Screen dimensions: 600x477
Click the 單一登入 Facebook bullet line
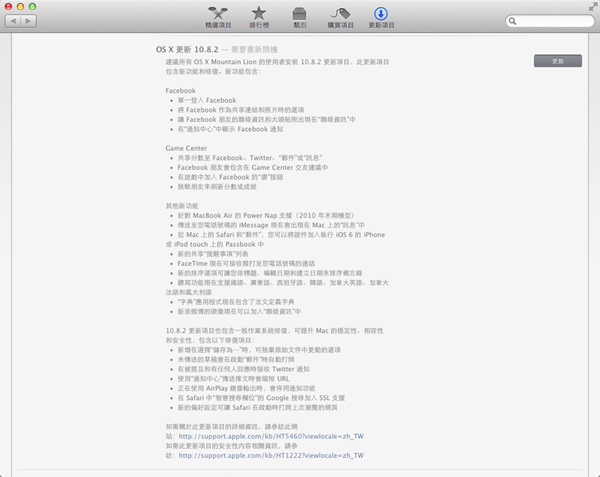(207, 100)
